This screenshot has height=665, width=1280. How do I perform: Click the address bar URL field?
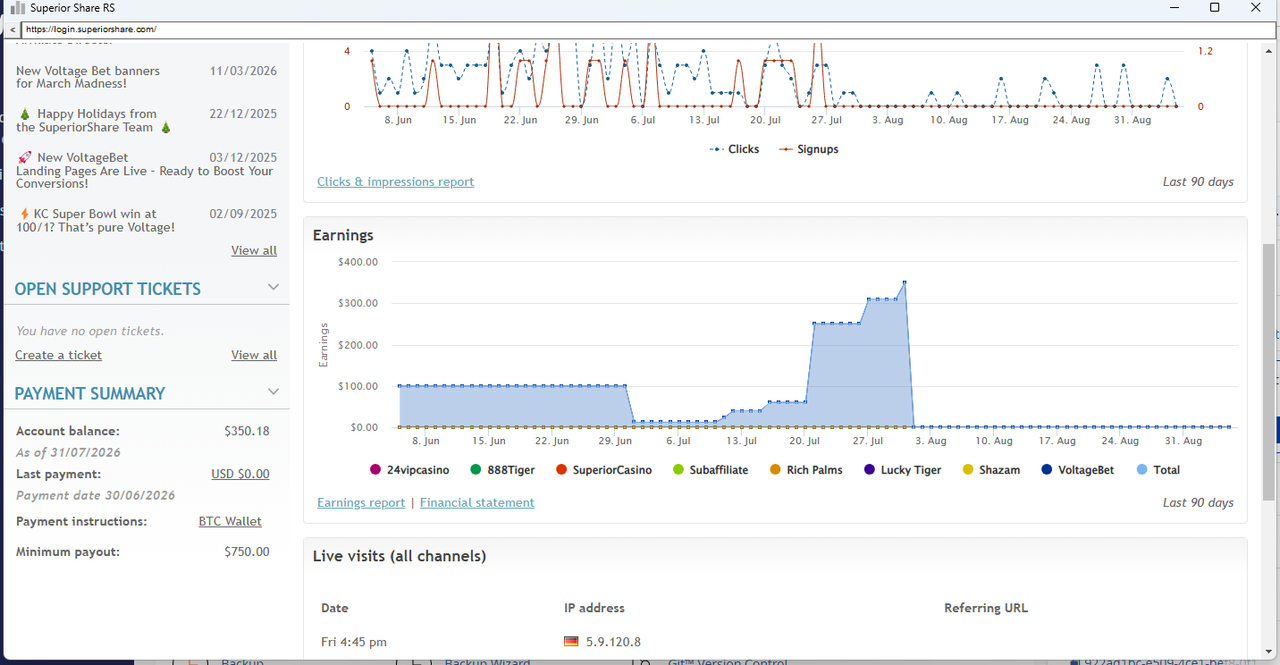[x=648, y=30]
